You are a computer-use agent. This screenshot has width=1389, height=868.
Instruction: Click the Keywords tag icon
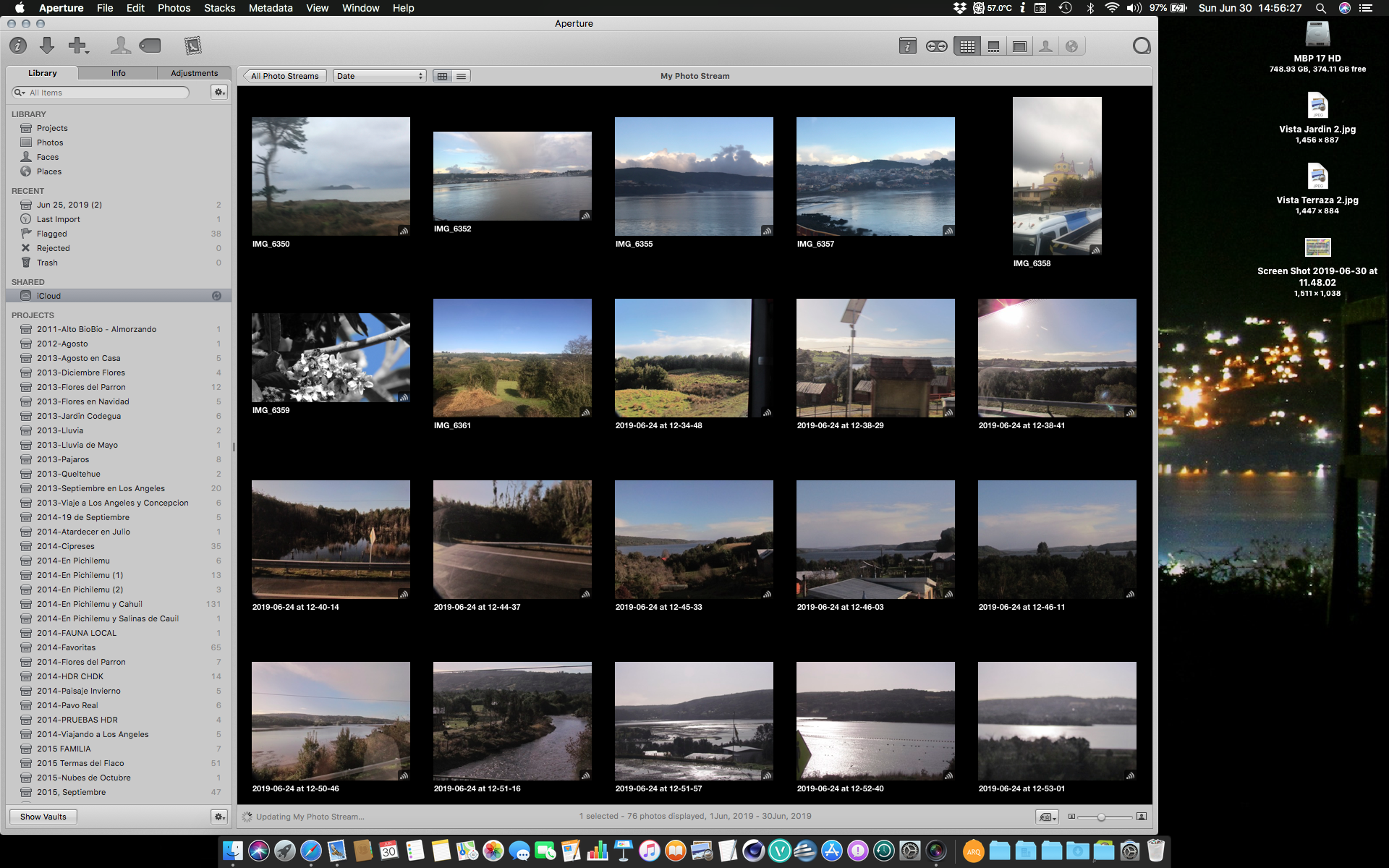pos(150,46)
